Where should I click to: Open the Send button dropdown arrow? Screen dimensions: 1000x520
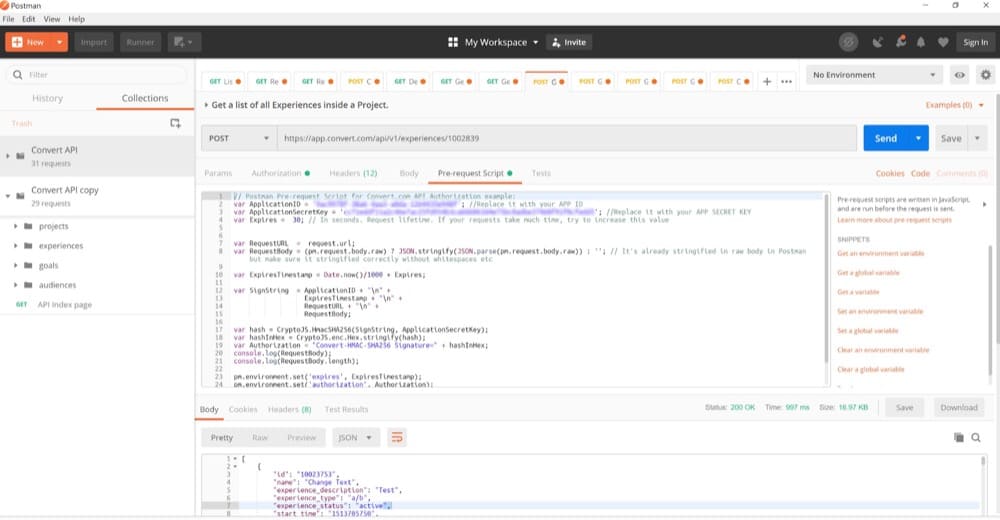coord(918,138)
